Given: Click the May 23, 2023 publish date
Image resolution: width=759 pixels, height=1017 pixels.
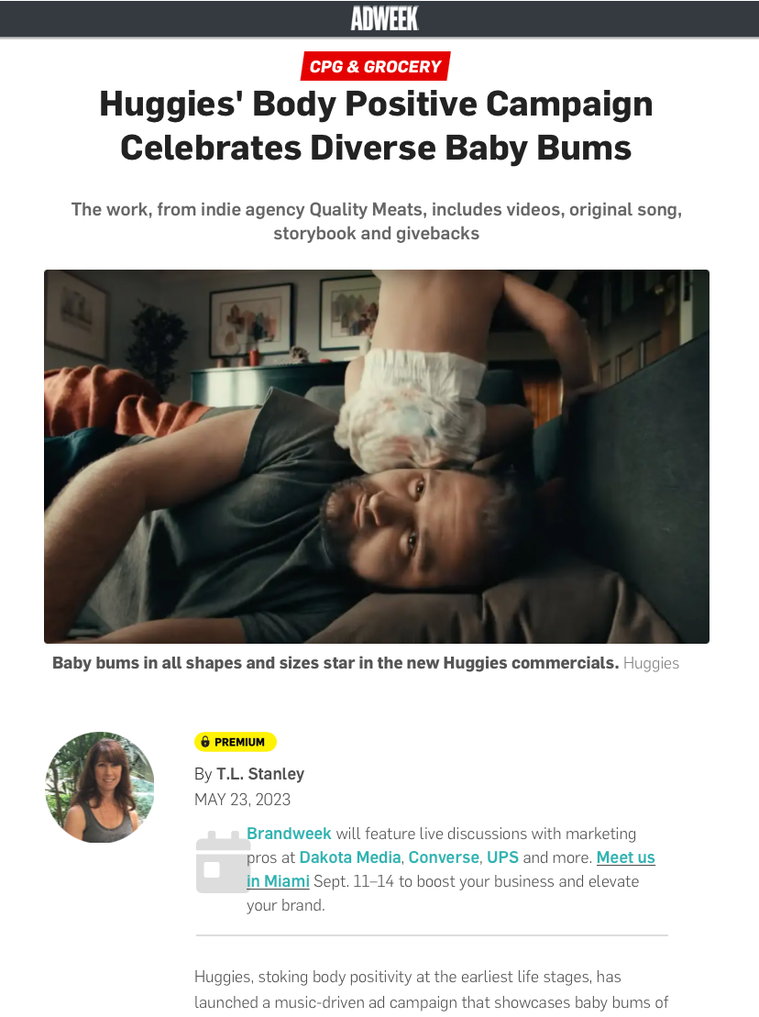Looking at the screenshot, I should pos(243,800).
